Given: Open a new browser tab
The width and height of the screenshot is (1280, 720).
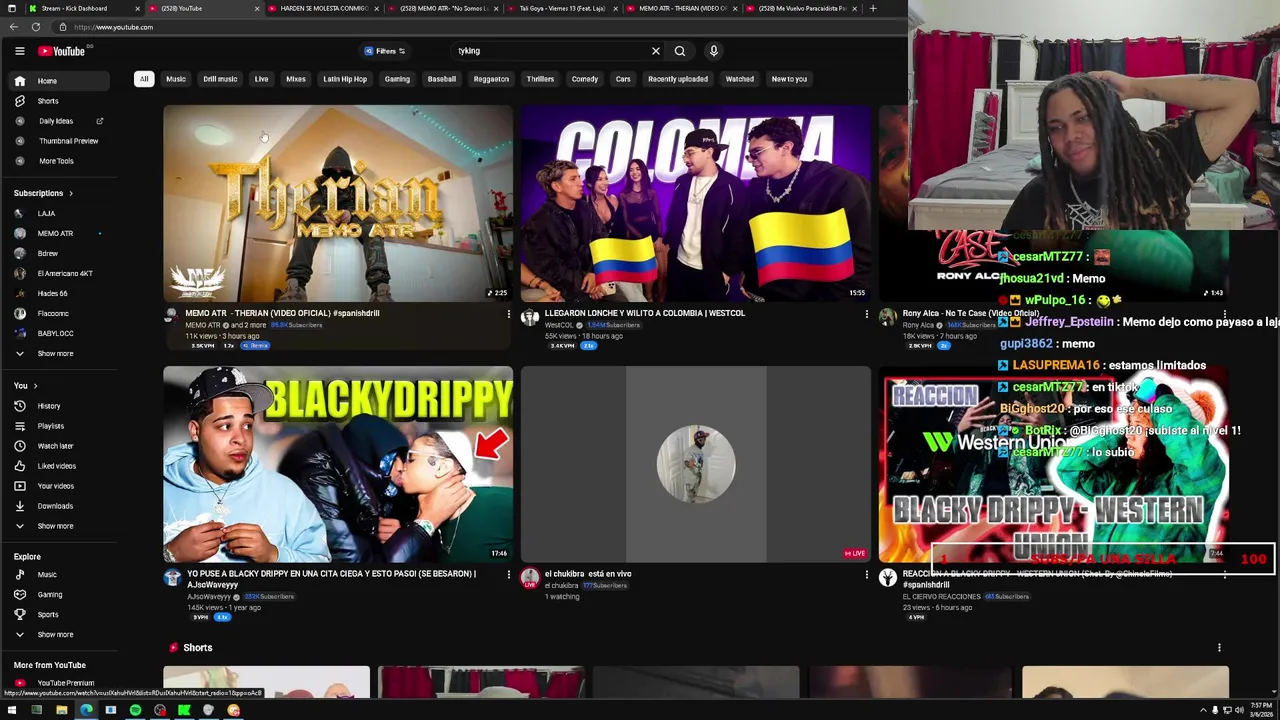Looking at the screenshot, I should tap(873, 8).
